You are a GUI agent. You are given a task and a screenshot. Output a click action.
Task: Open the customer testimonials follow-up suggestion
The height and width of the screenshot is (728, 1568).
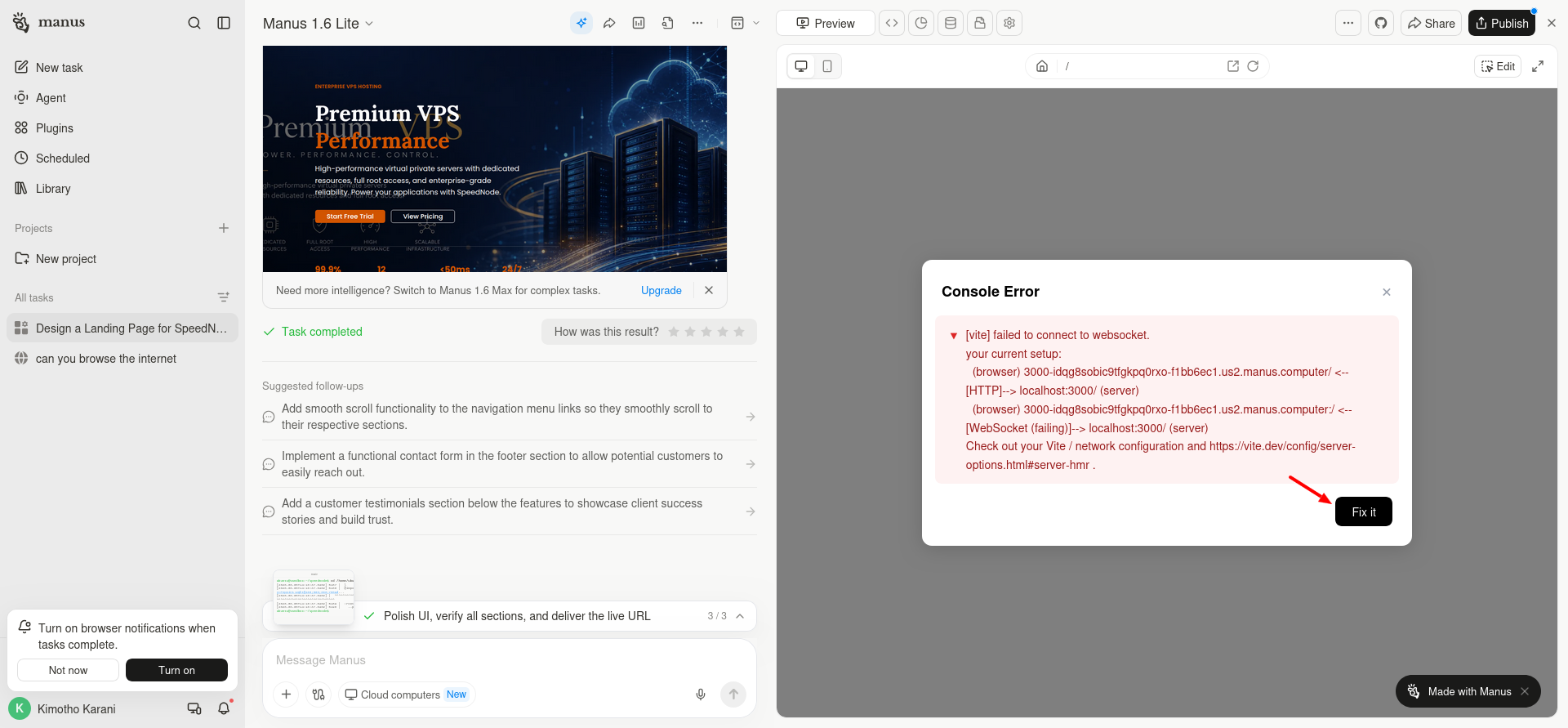[510, 511]
